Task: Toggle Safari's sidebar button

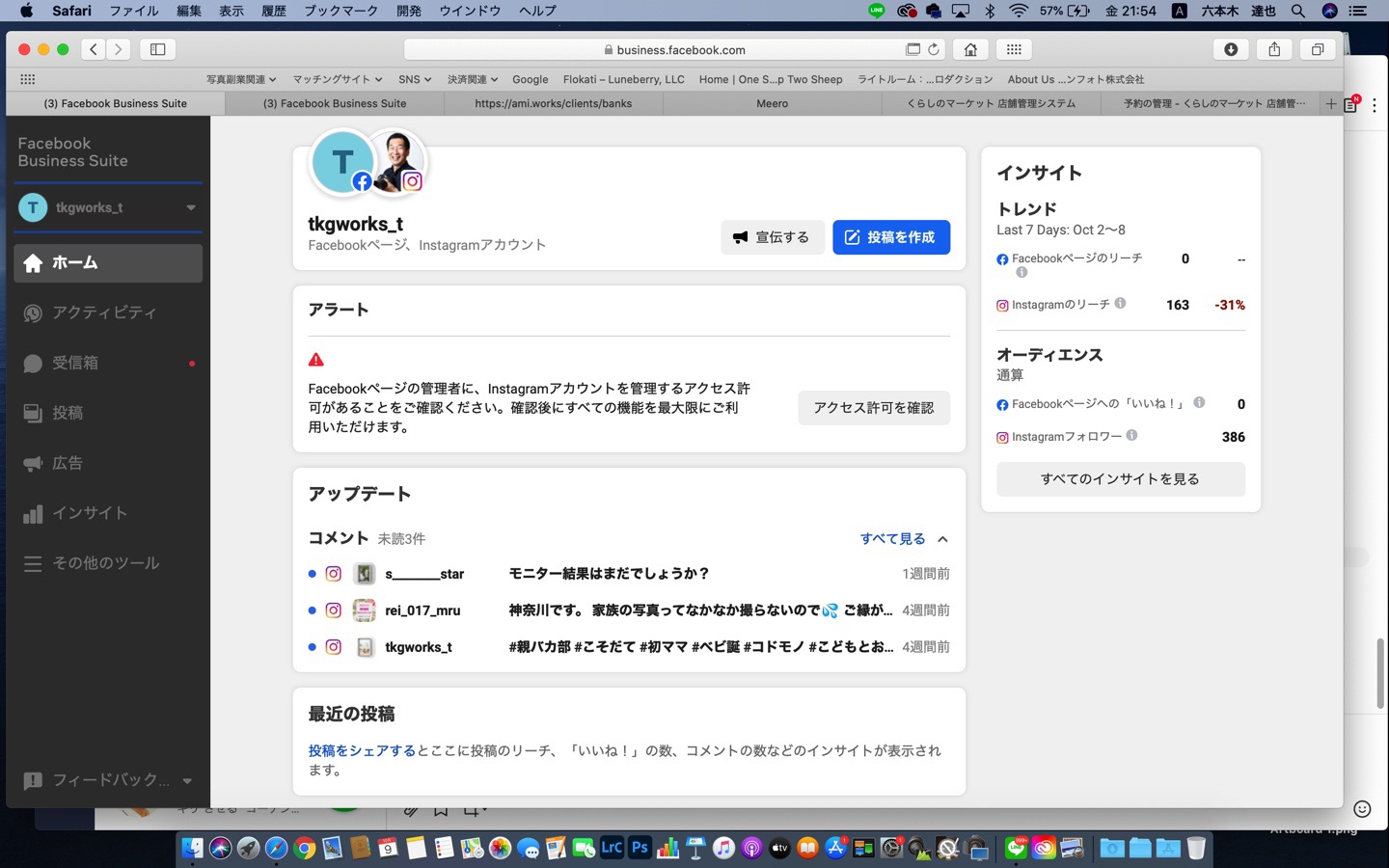Action: (x=157, y=49)
